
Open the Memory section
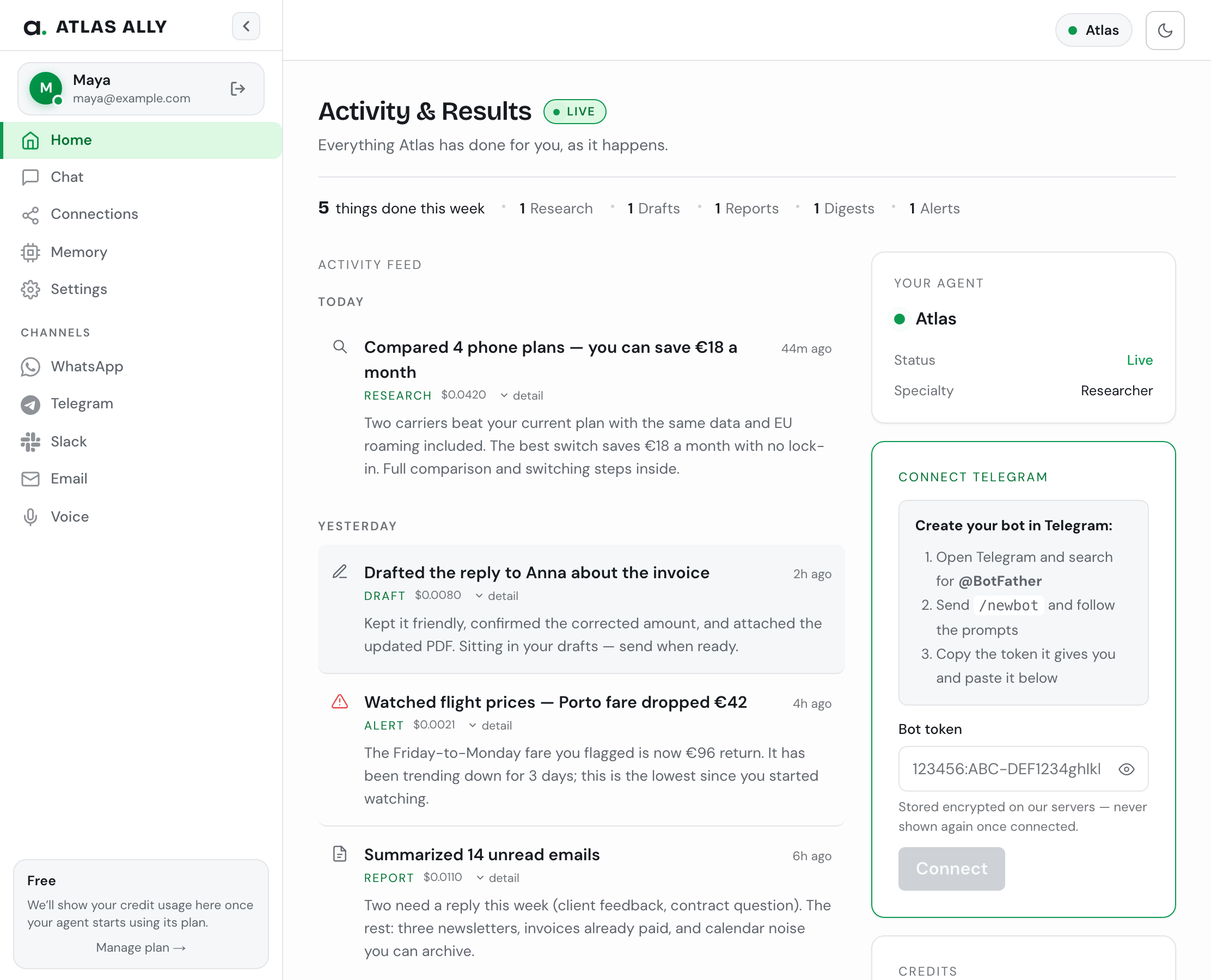point(141,252)
